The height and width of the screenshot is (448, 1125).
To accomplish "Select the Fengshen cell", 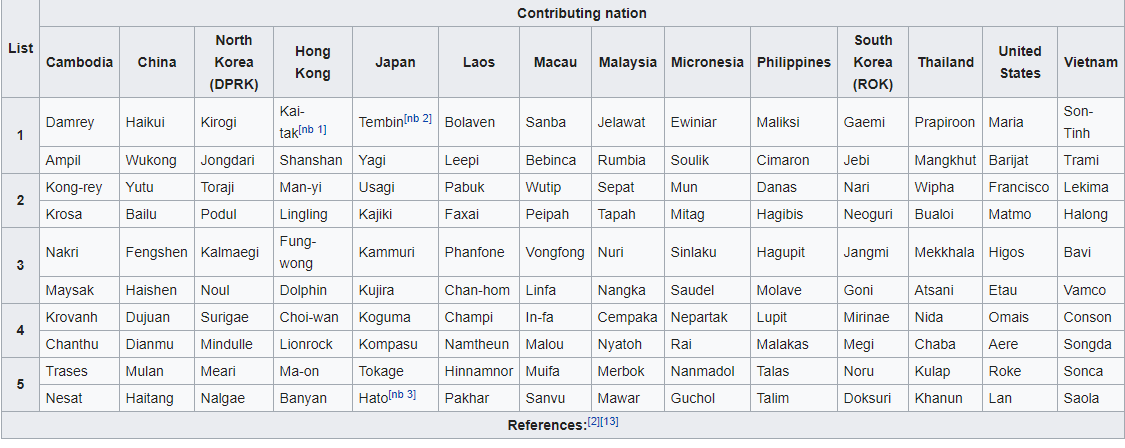I will point(157,252).
